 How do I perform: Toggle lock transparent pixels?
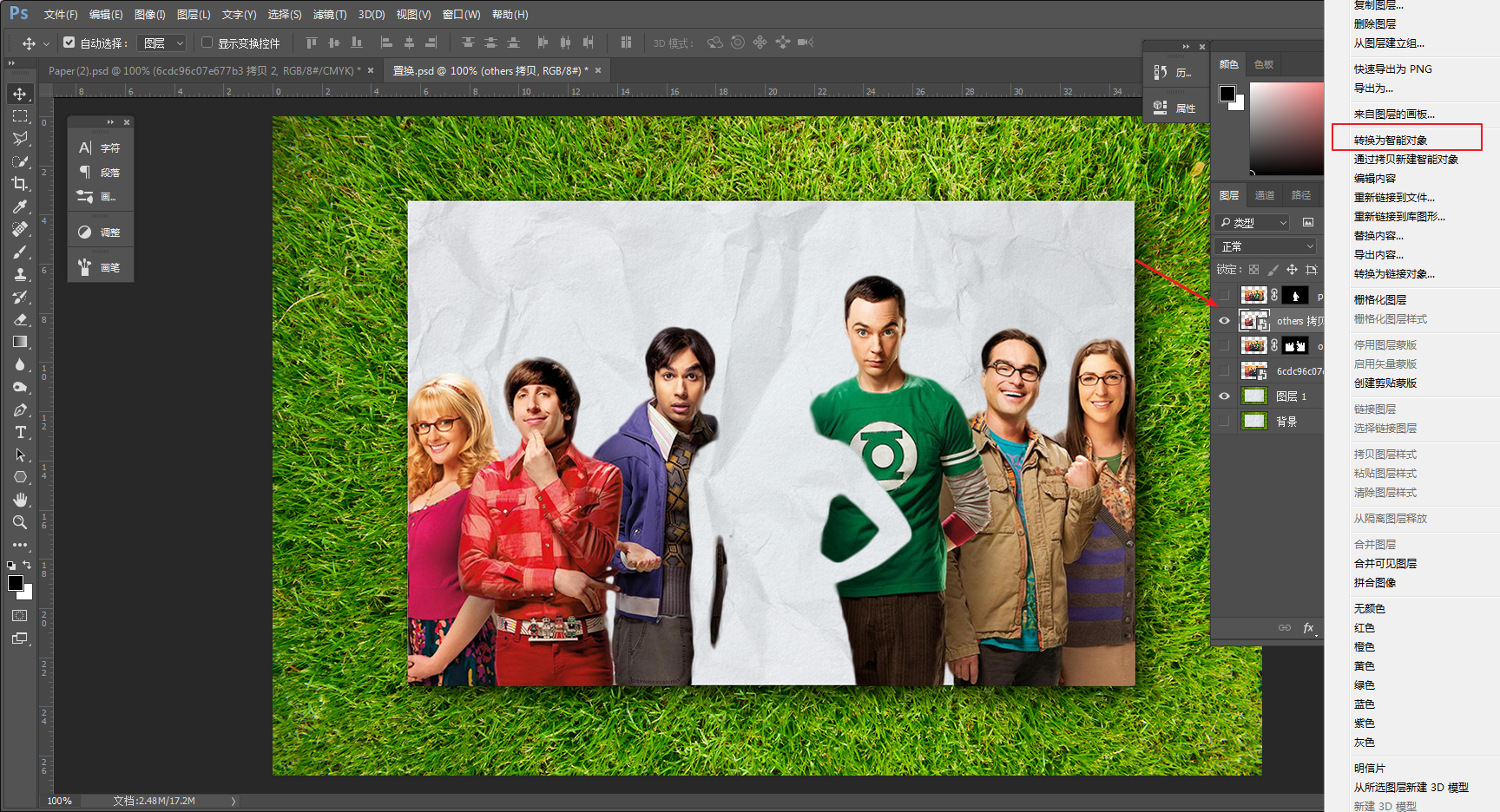tap(1253, 270)
